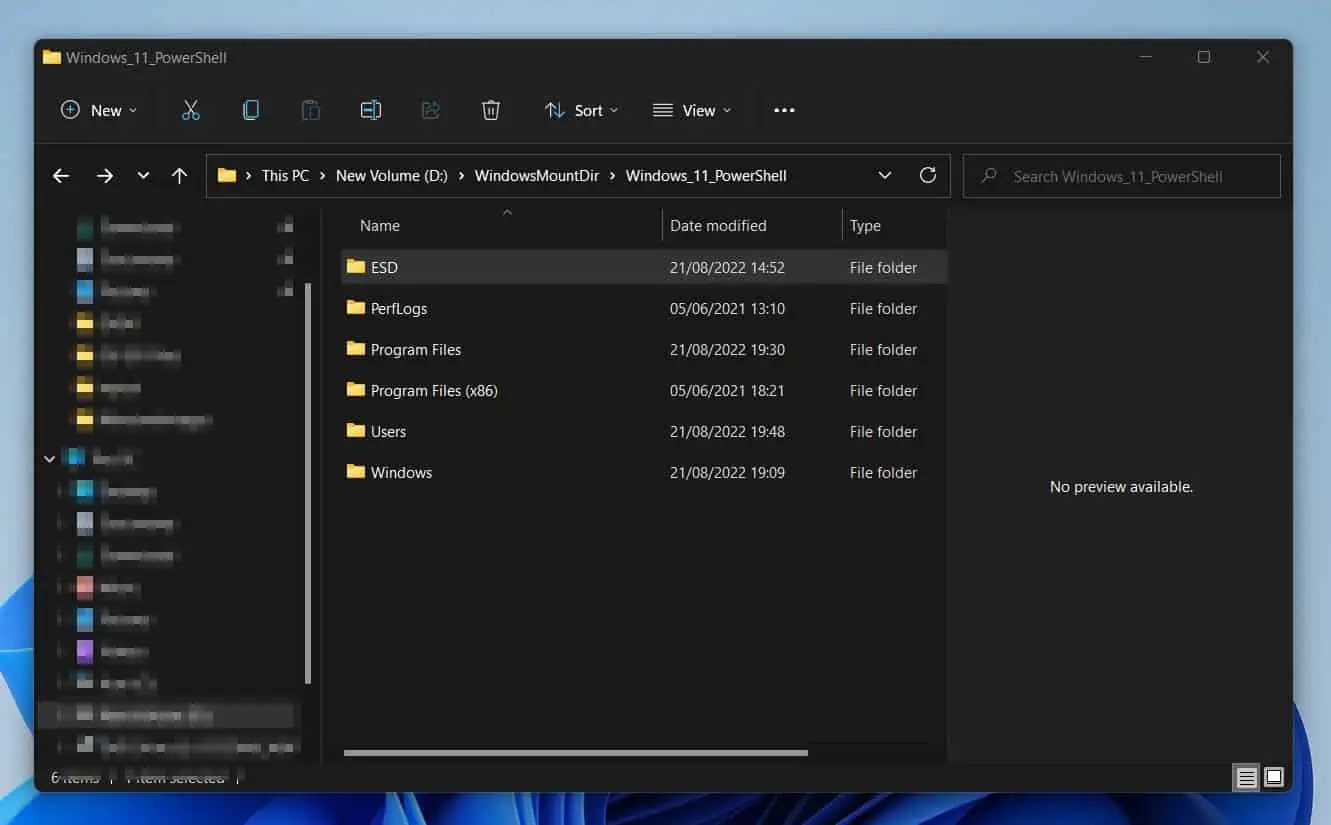Select the Program Files folder name
1331x825 pixels.
(416, 350)
